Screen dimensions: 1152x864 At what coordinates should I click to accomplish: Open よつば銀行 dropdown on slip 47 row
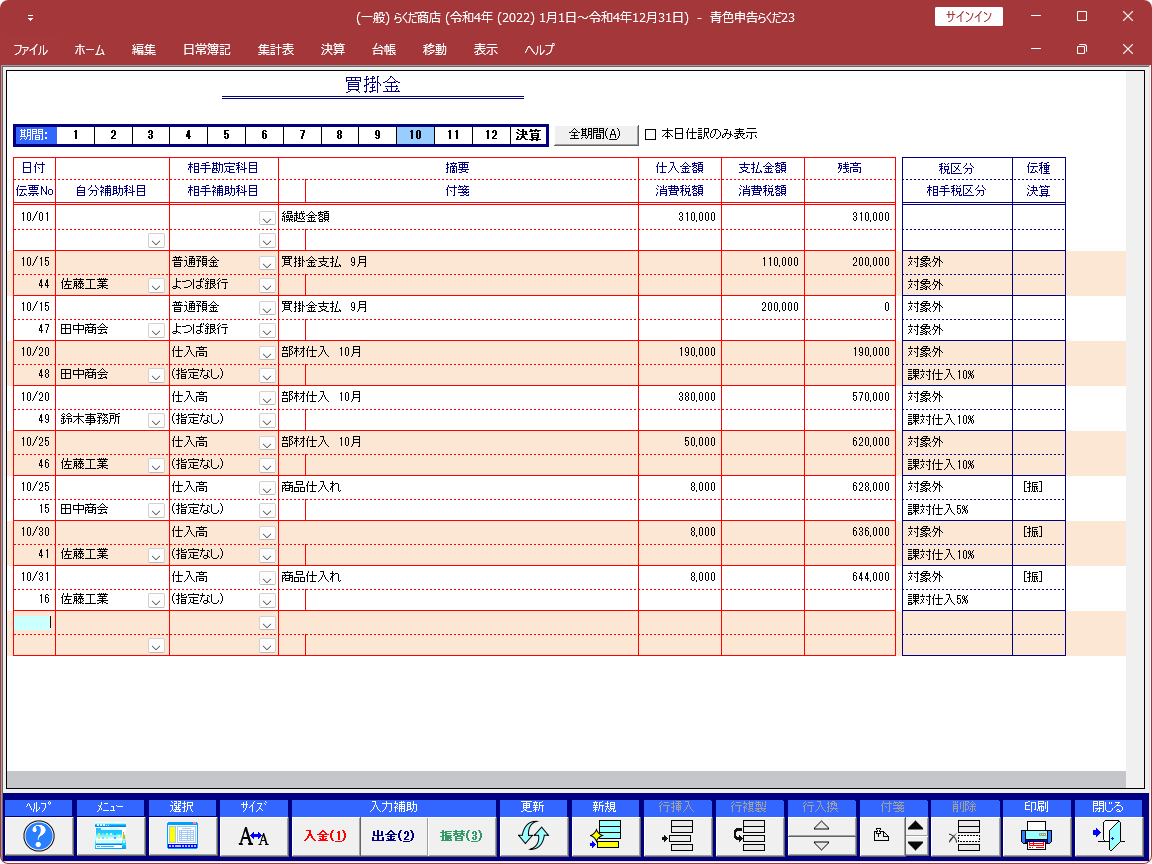point(267,331)
